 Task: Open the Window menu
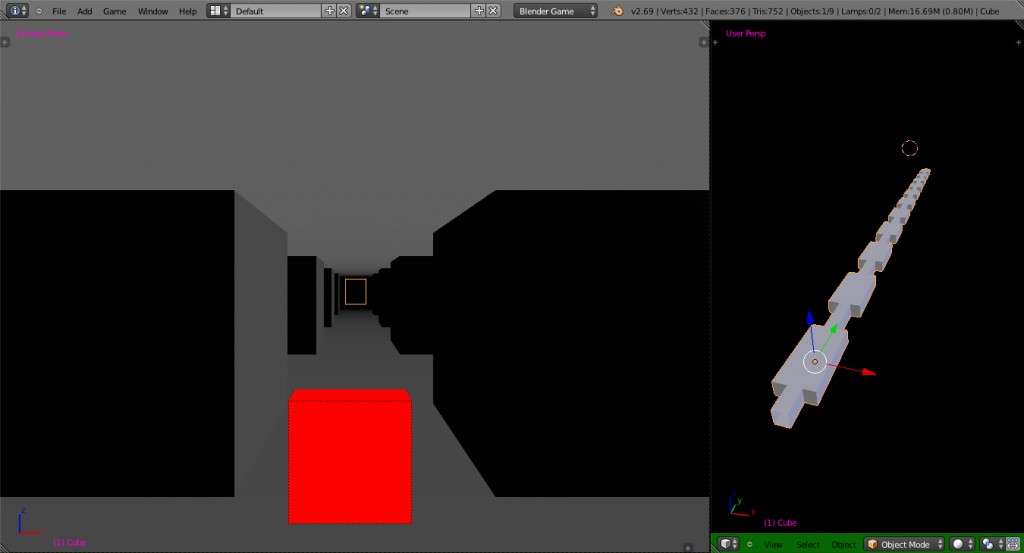click(153, 11)
